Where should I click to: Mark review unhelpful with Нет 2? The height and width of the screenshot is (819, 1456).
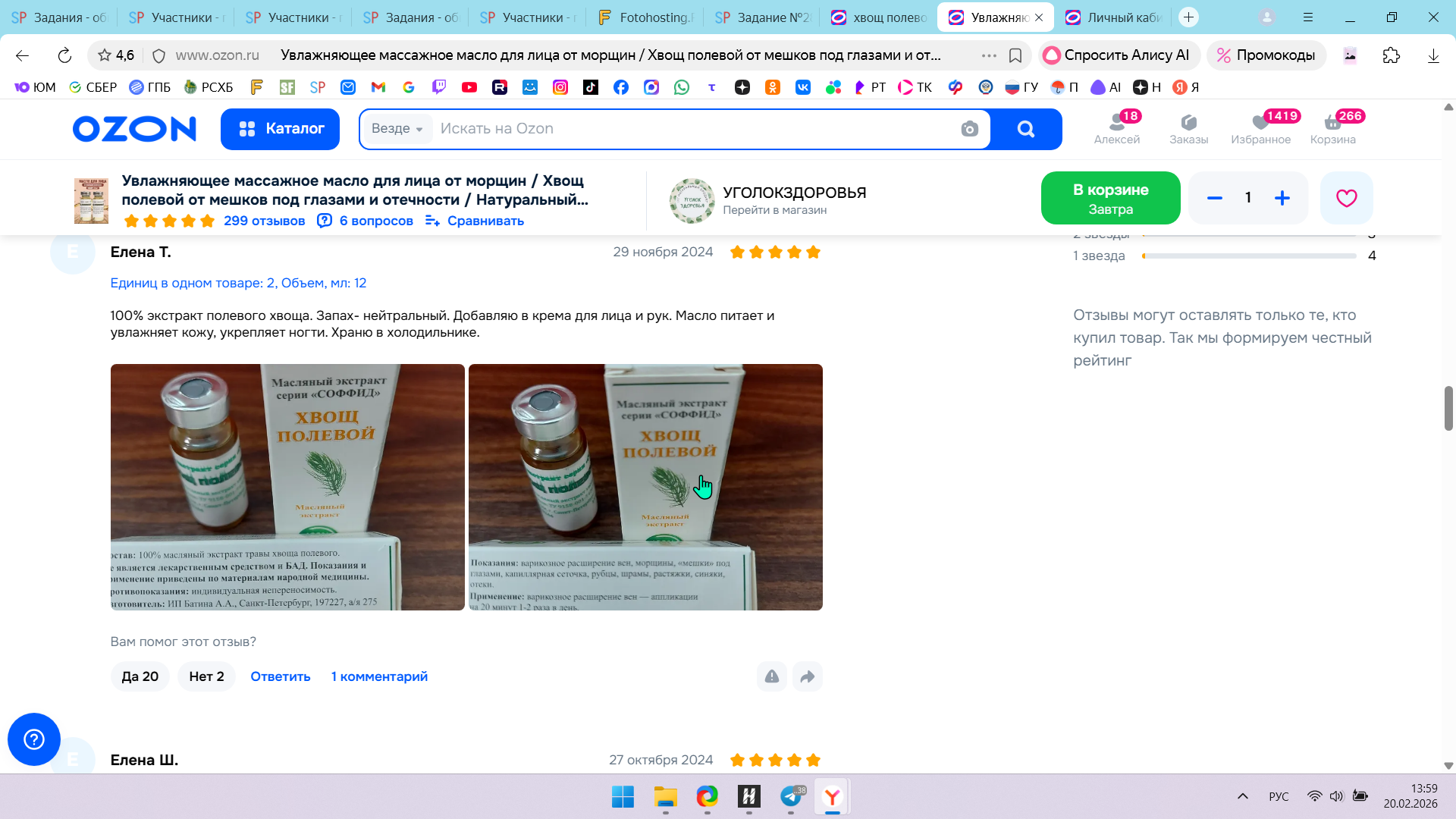tap(206, 676)
